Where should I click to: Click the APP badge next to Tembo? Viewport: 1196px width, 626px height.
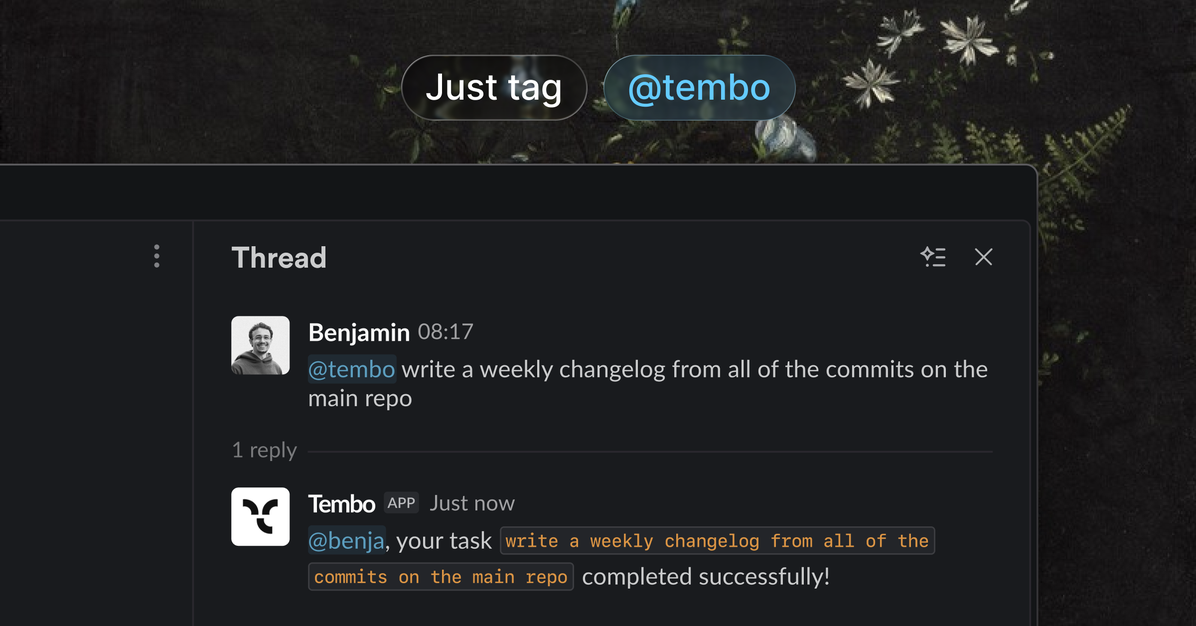400,503
